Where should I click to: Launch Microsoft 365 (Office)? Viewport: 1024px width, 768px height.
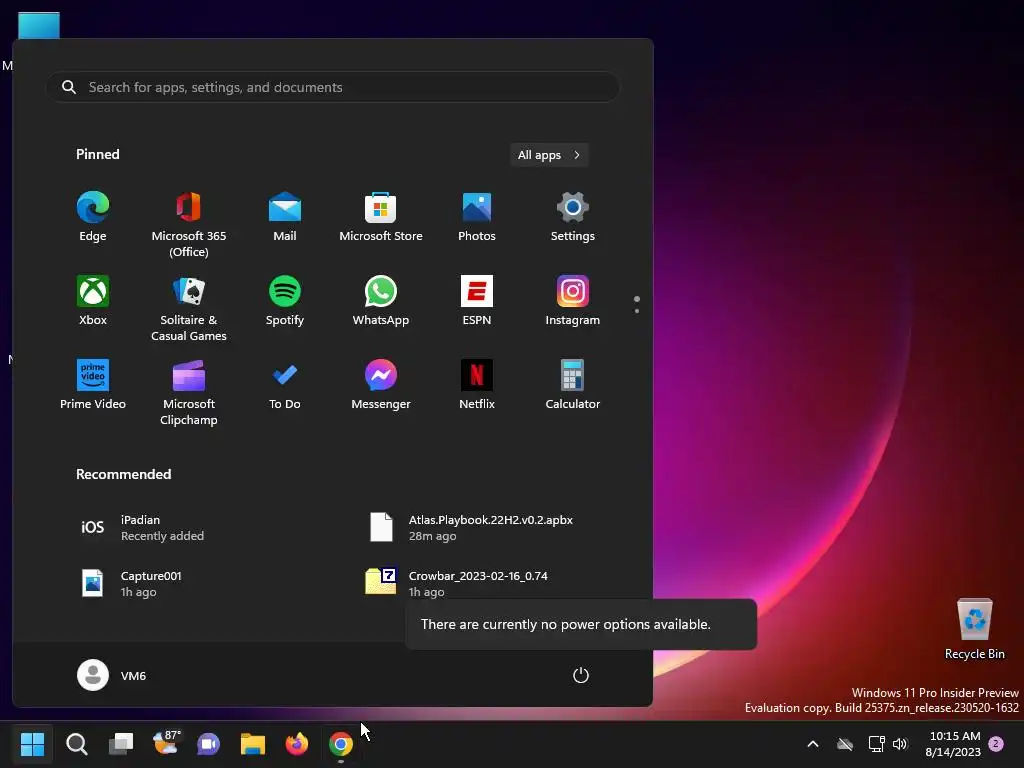(x=189, y=225)
